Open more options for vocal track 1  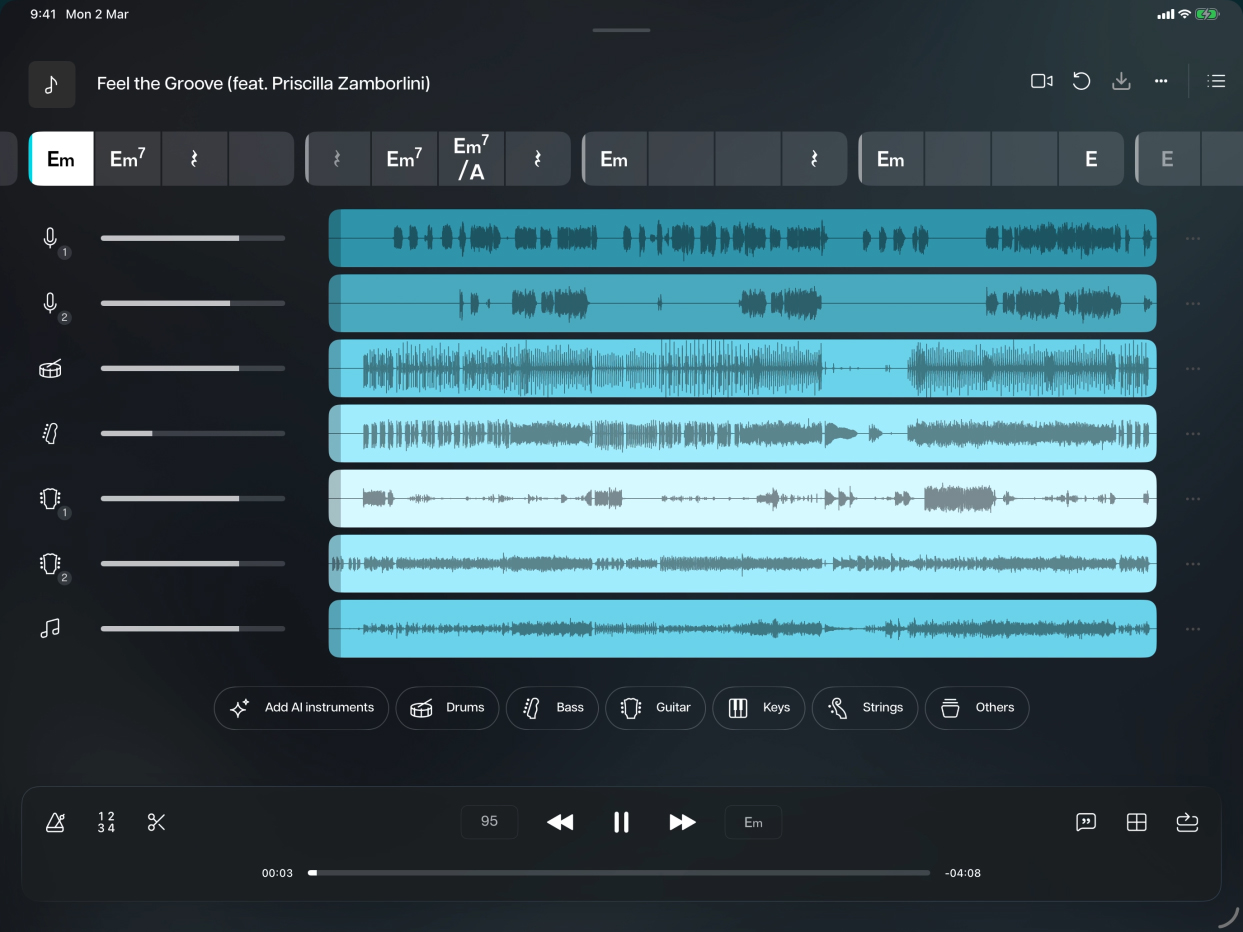(x=1193, y=238)
